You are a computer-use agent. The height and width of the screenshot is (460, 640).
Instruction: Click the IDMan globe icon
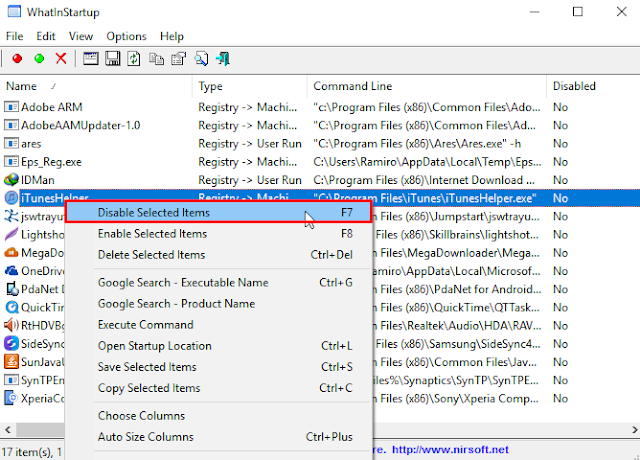[x=11, y=180]
